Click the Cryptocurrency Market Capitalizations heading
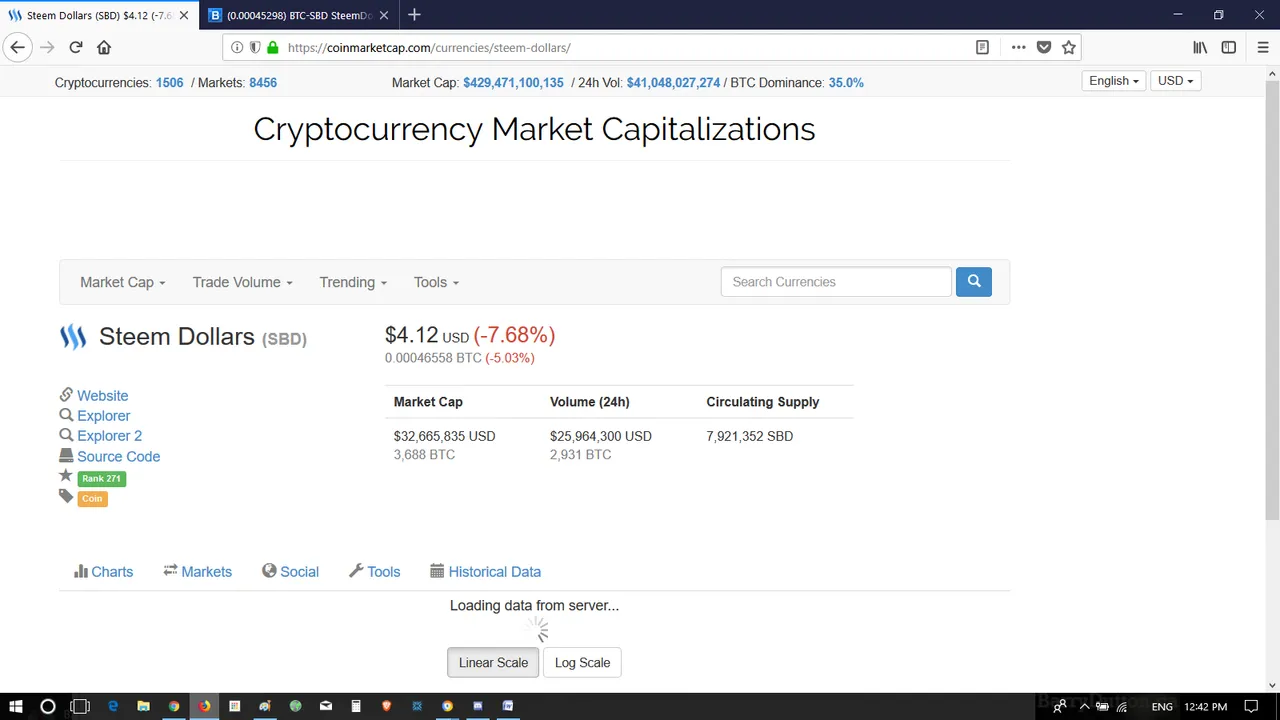The image size is (1280, 720). tap(534, 129)
